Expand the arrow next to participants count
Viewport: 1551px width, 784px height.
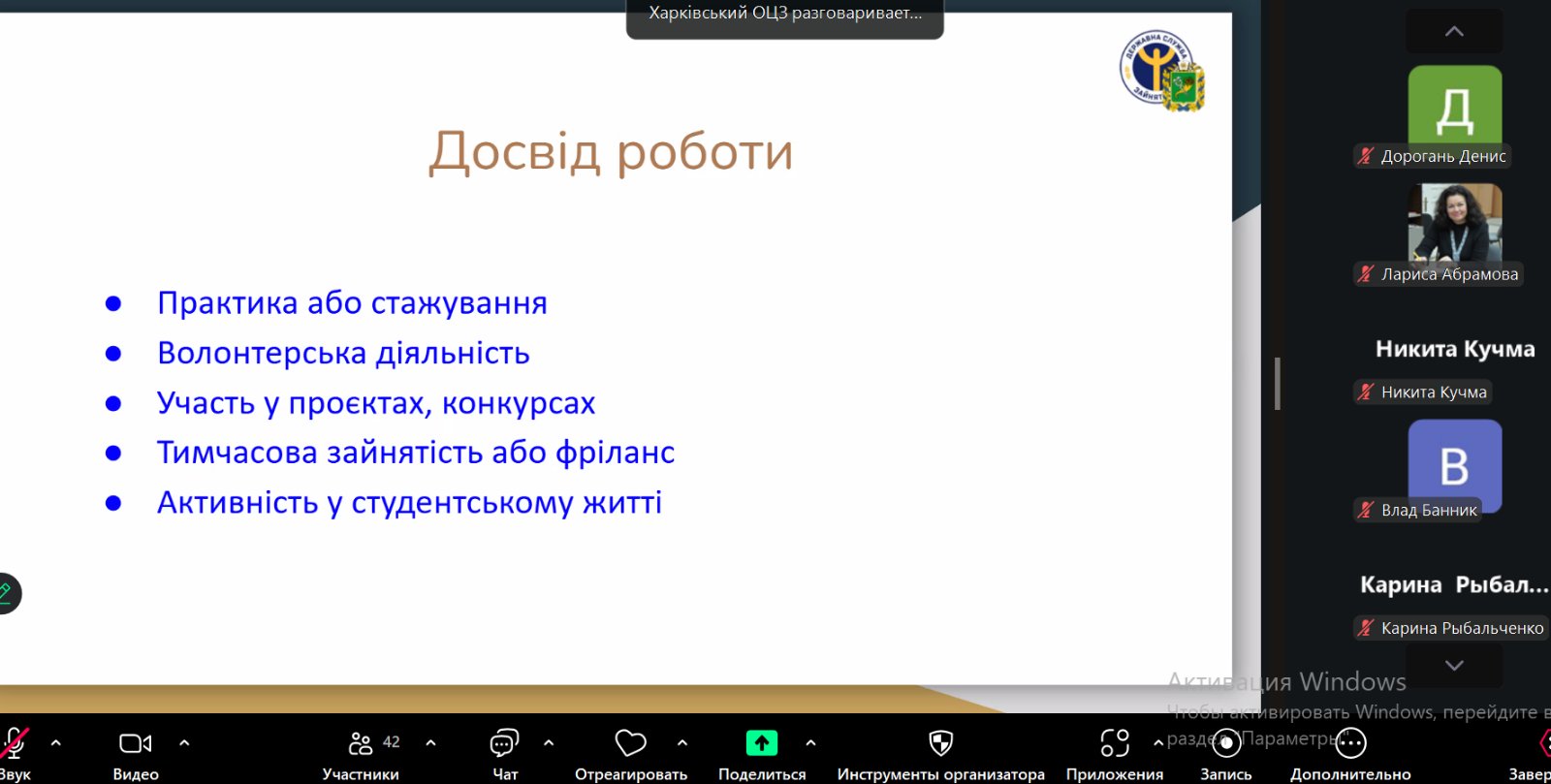[430, 743]
